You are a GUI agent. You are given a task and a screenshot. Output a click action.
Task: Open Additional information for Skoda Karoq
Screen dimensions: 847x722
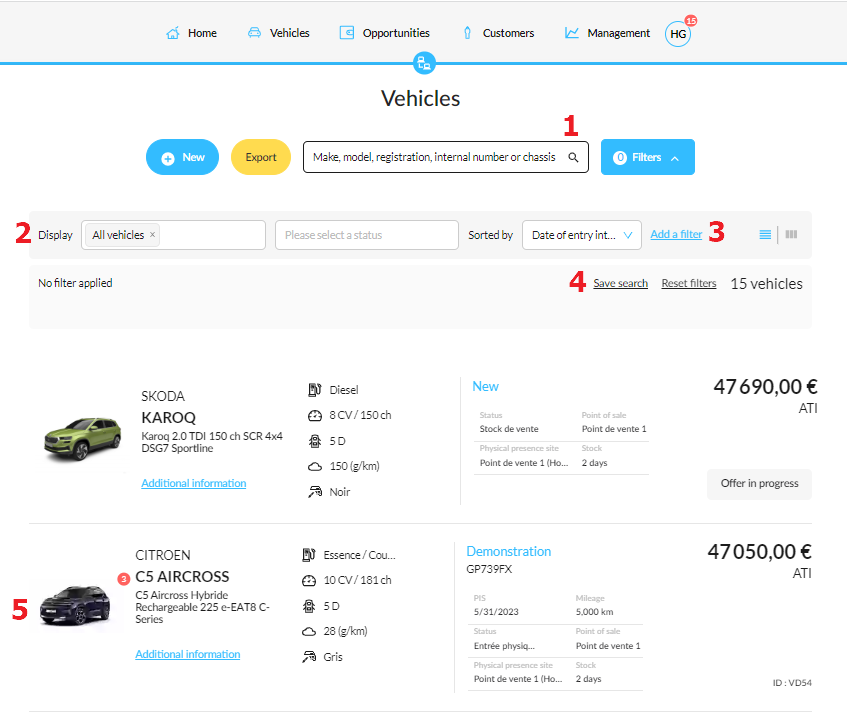pos(193,483)
